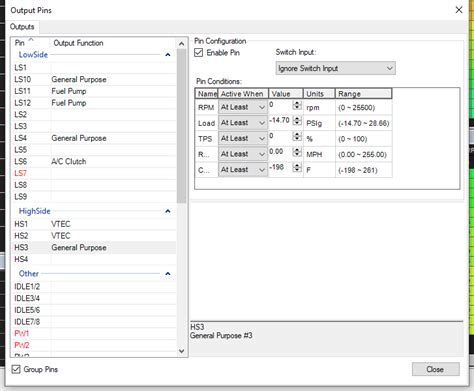Screen dimensions: 474x391
Task: Select the IDLE7/8 pin row
Action: (94, 322)
